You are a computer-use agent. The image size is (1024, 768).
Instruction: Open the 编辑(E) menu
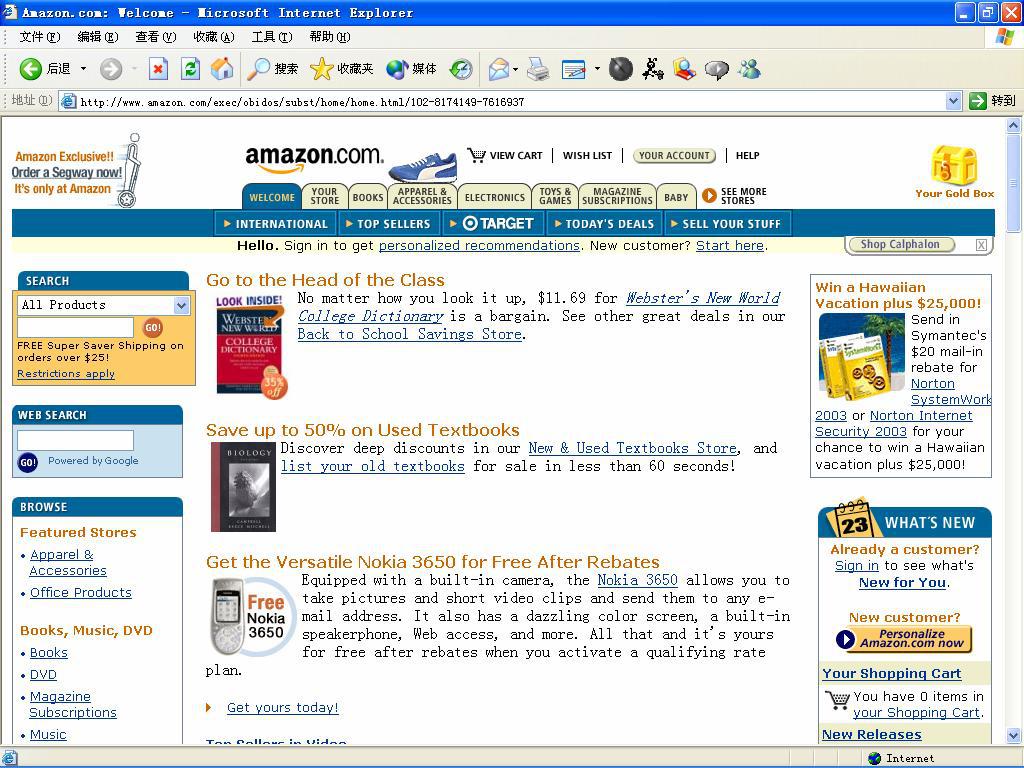pos(97,37)
